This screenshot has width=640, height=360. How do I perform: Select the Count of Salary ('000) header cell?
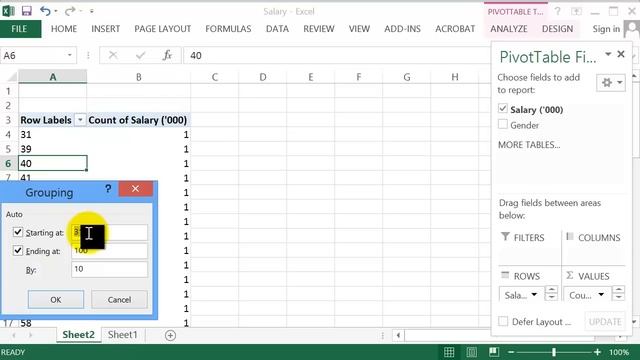[x=138, y=120]
